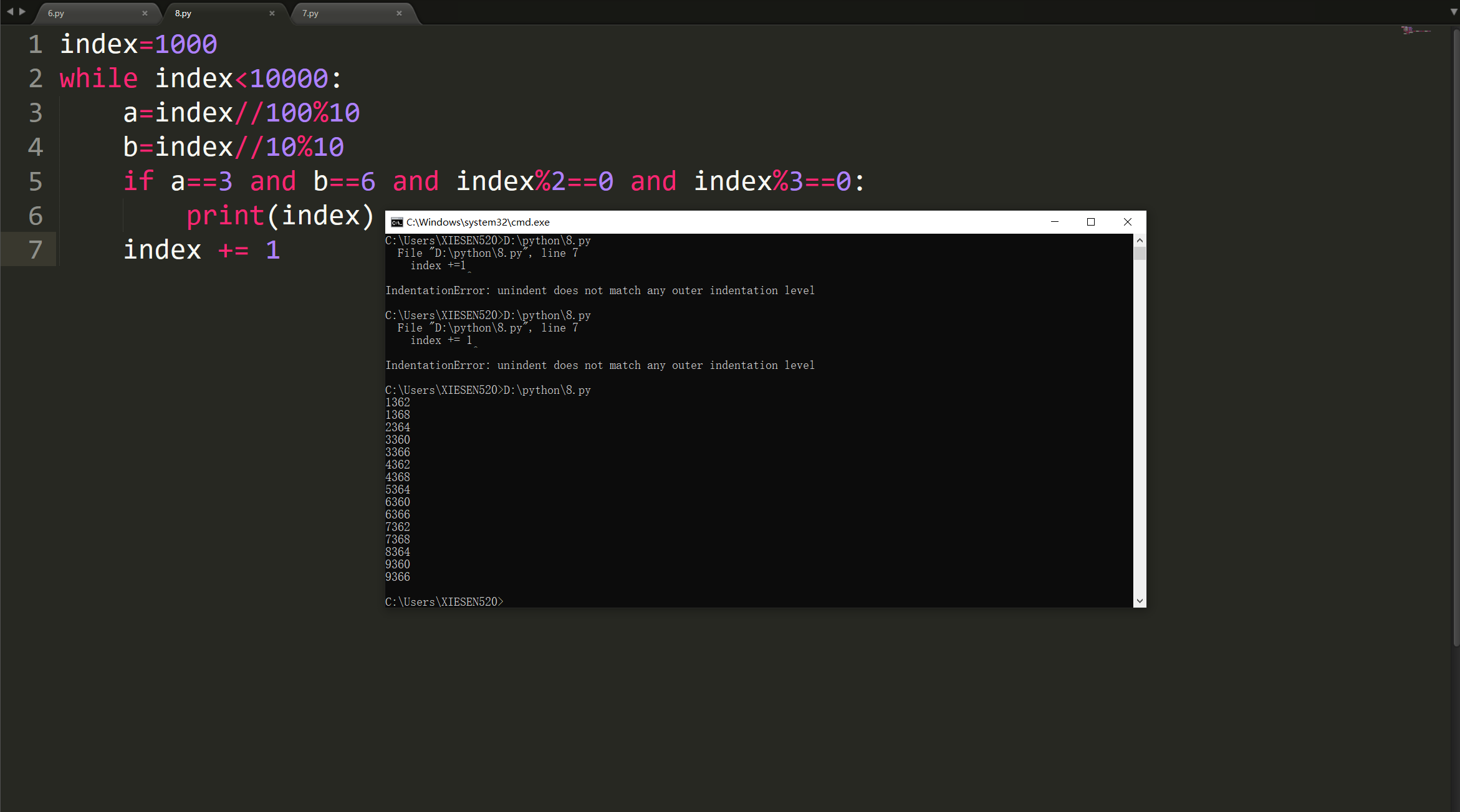This screenshot has height=812, width=1460.
Task: Switch to the 6.py tab
Action: (x=56, y=13)
